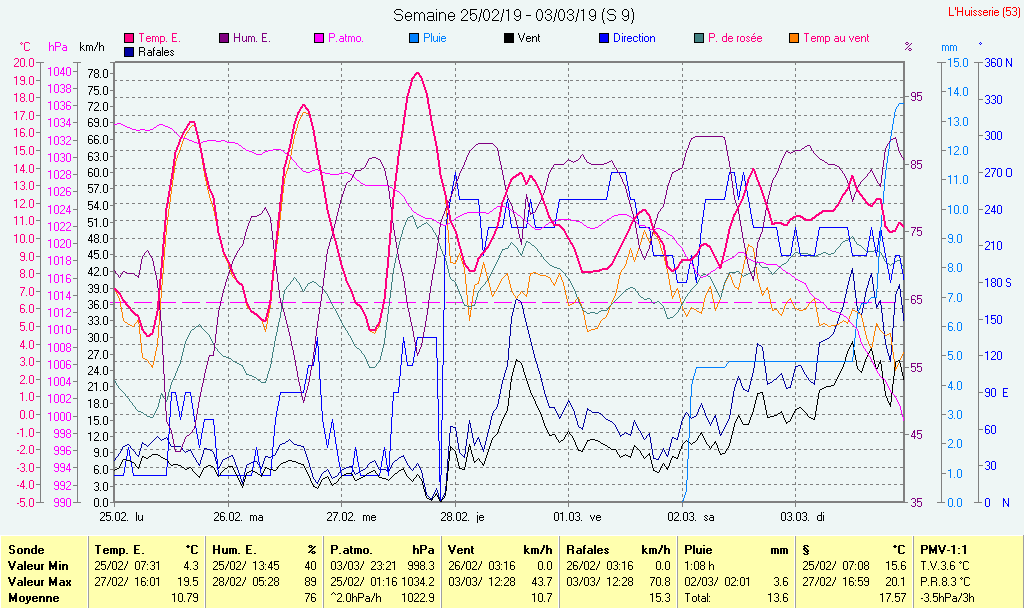Click the orange Temp au vent legend swatch

coord(794,38)
